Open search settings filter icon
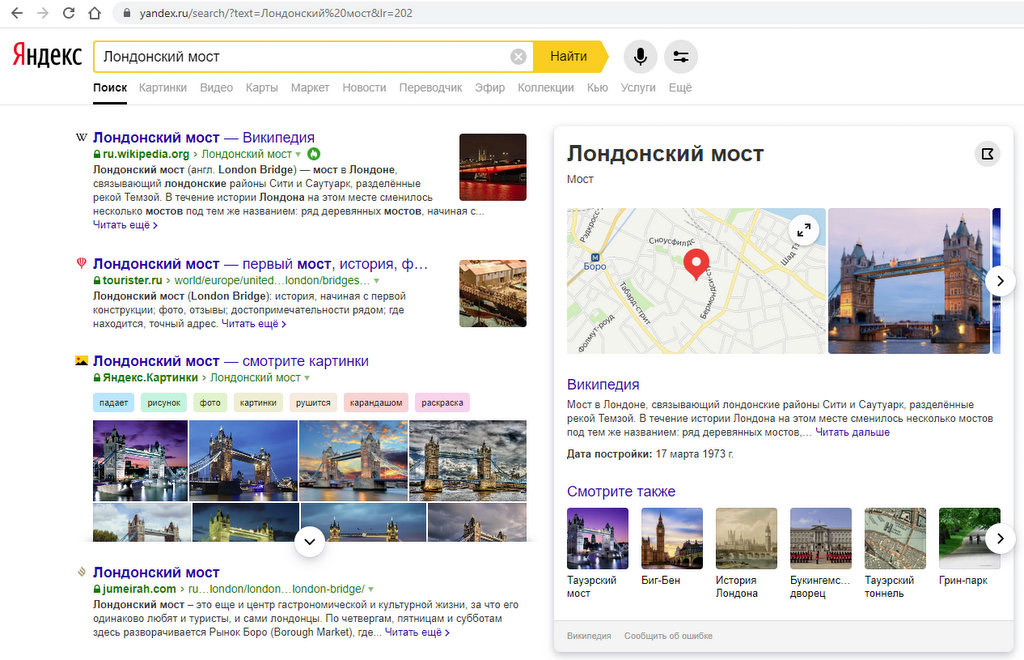1024x660 pixels. click(681, 57)
